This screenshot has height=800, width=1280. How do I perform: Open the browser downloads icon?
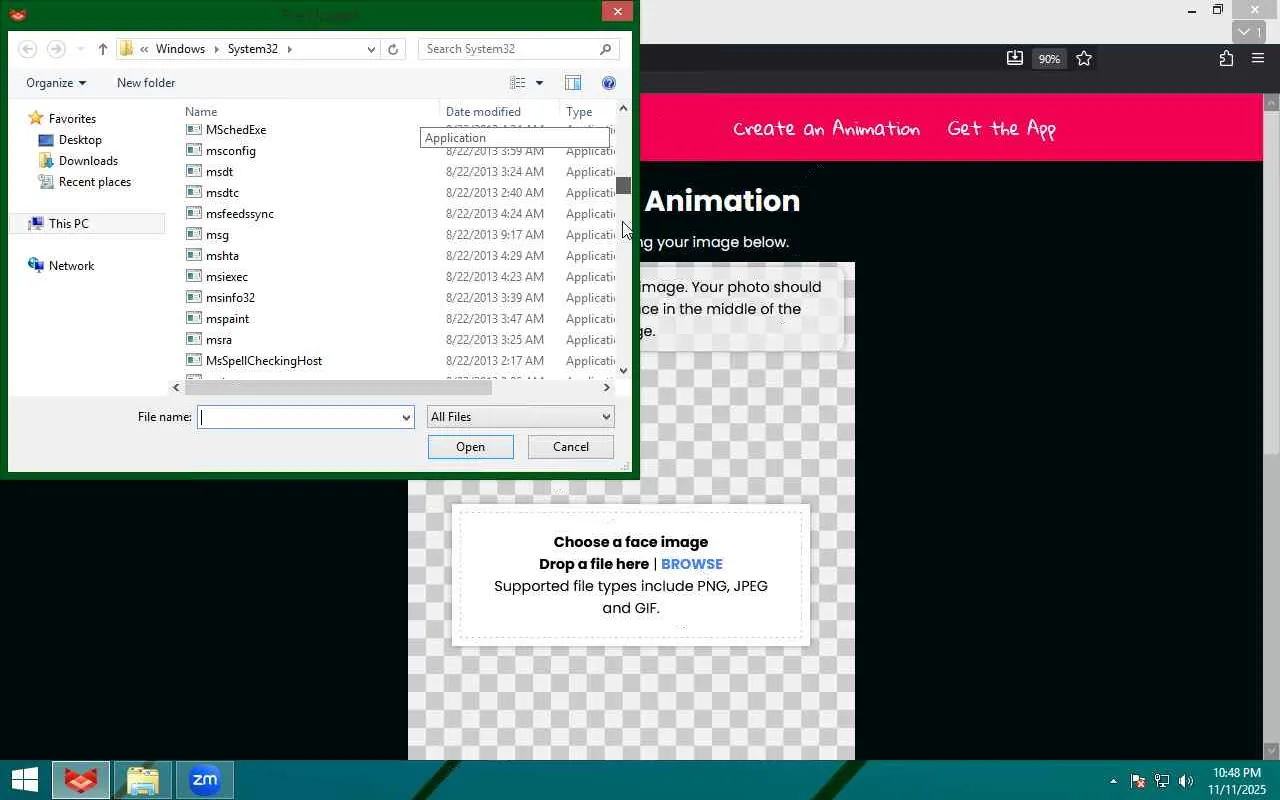click(1014, 58)
